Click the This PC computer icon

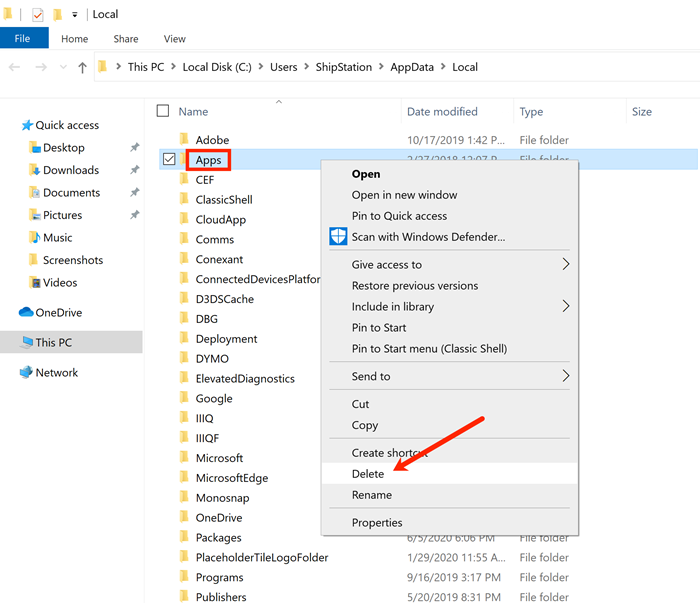click(27, 342)
